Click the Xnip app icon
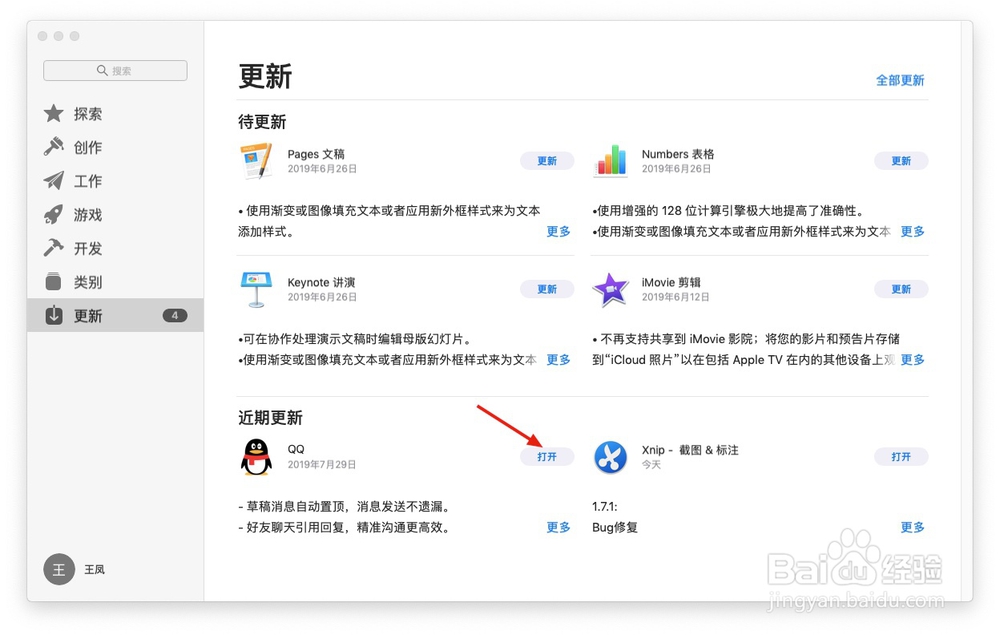This screenshot has height=635, width=1000. tap(610, 457)
